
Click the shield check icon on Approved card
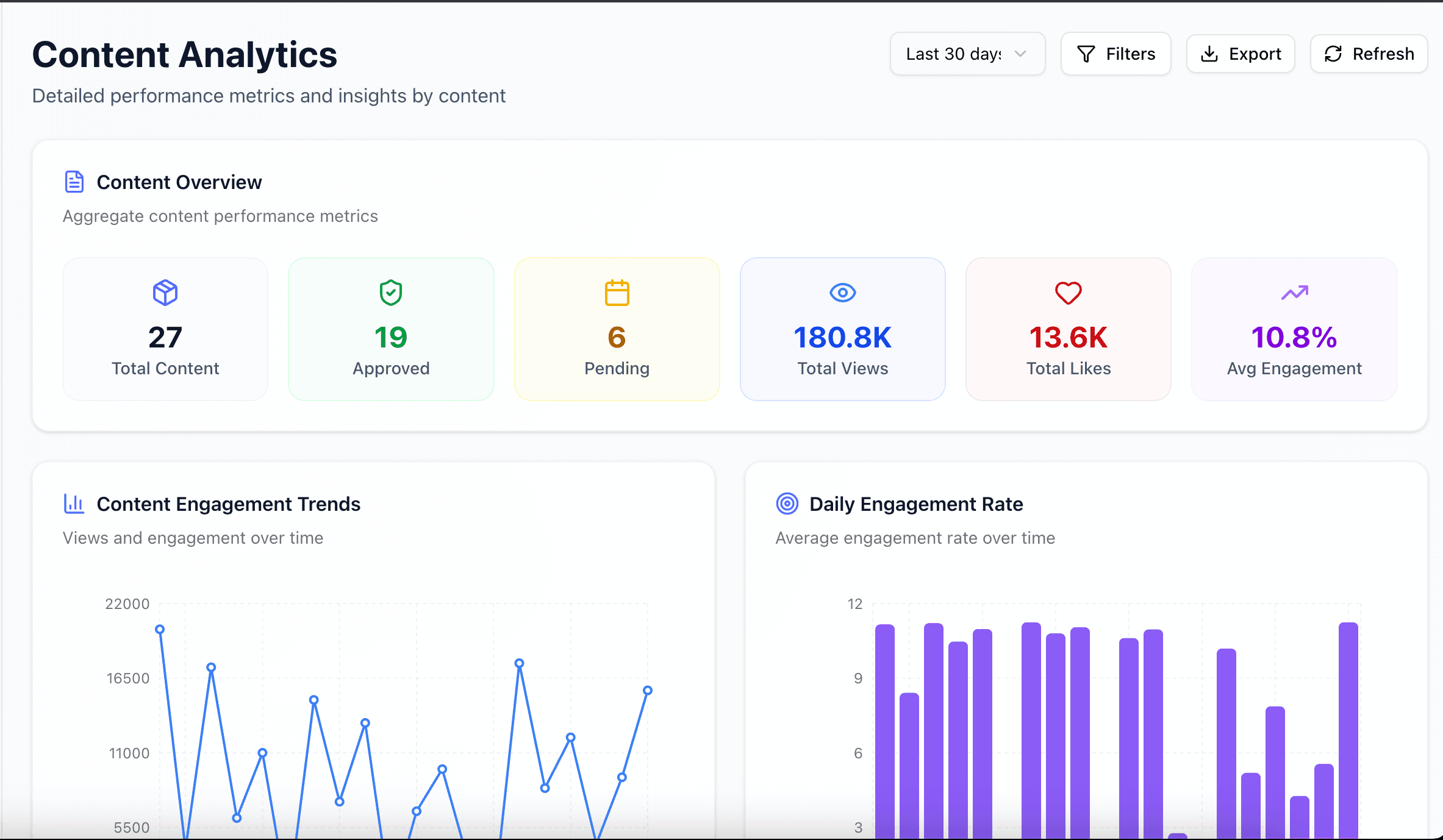pyautogui.click(x=390, y=293)
